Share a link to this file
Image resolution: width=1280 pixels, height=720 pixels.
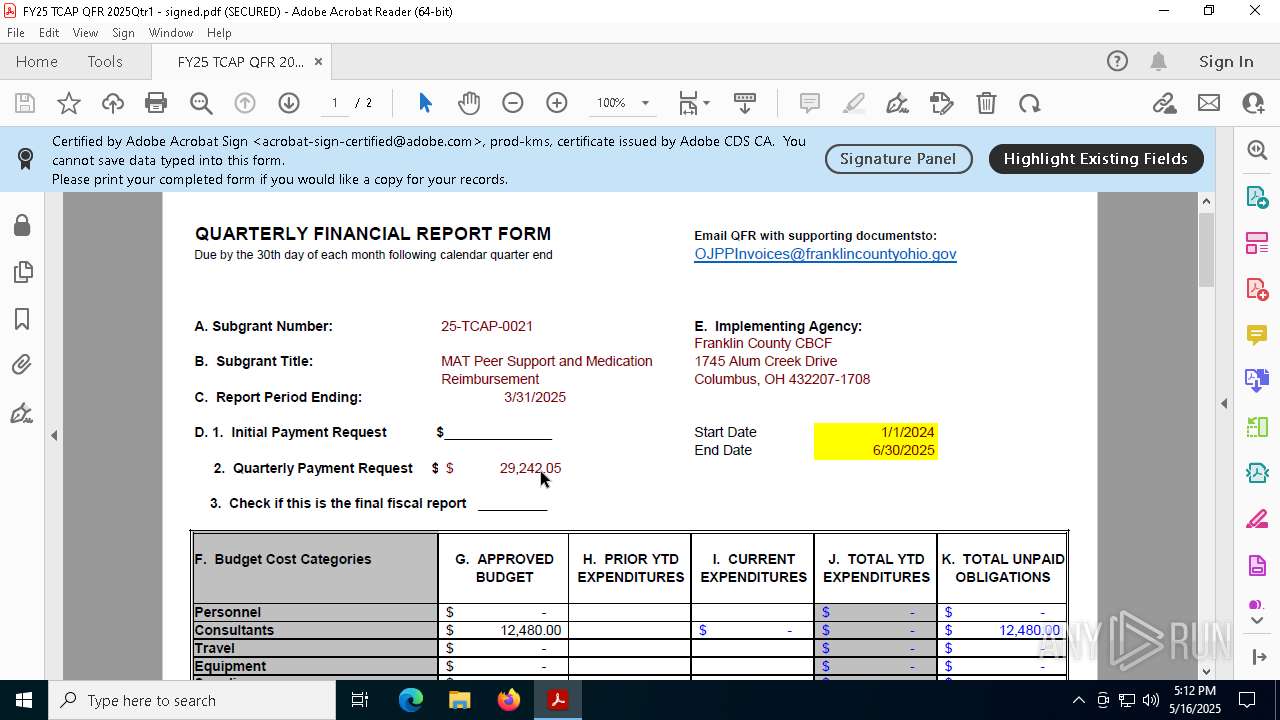[x=1164, y=103]
